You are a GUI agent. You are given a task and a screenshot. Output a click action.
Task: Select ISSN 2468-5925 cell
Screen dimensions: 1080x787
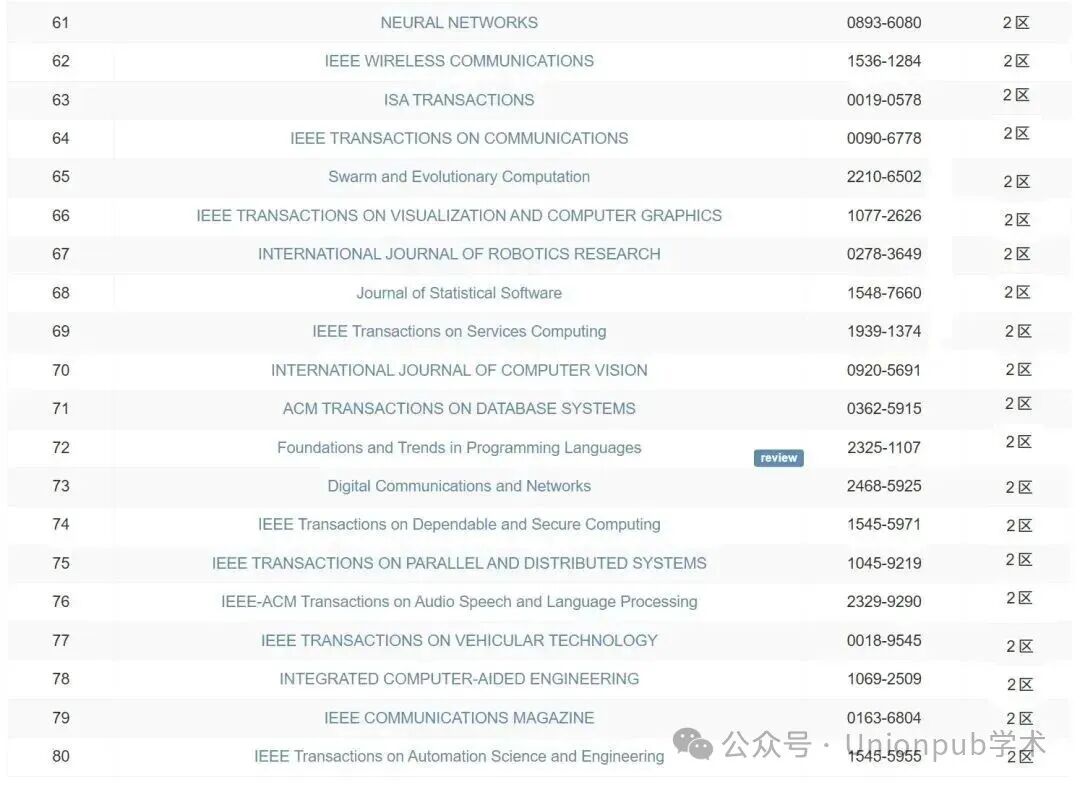pyautogui.click(x=884, y=486)
